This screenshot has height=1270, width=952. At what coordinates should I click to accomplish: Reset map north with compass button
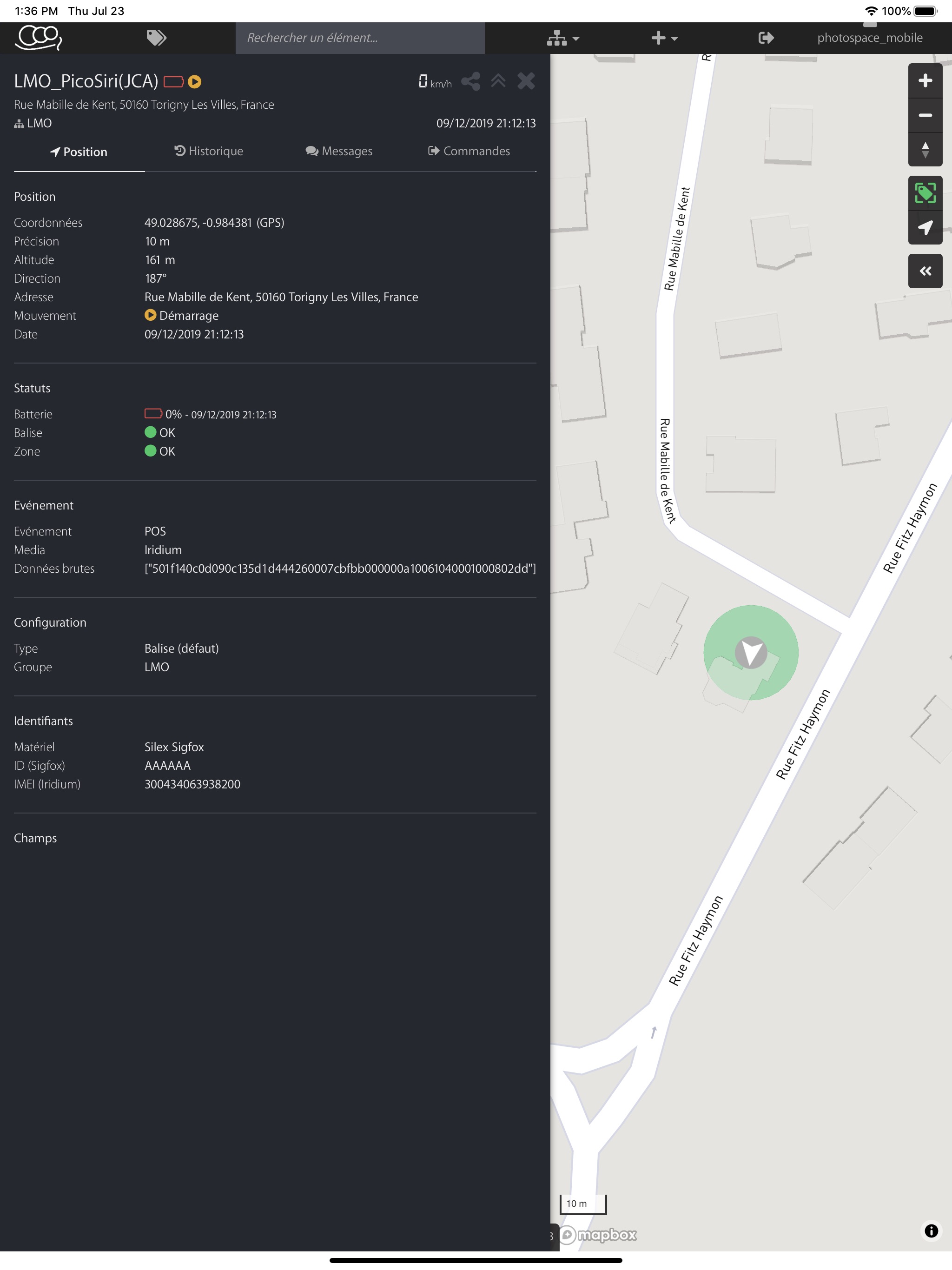click(925, 150)
